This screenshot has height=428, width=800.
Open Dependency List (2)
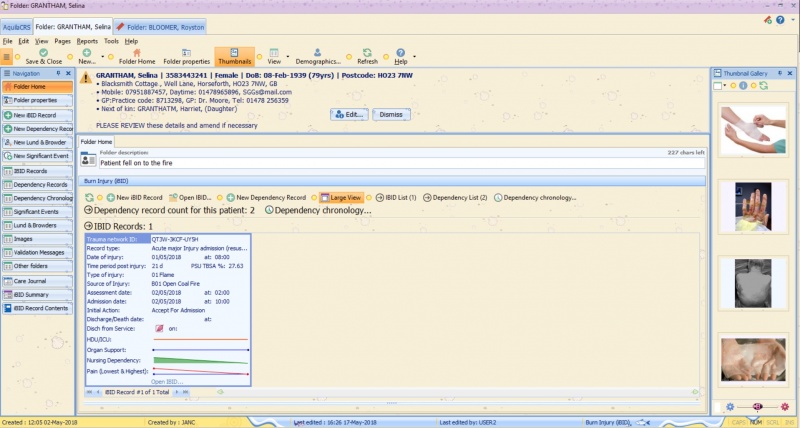(x=455, y=198)
